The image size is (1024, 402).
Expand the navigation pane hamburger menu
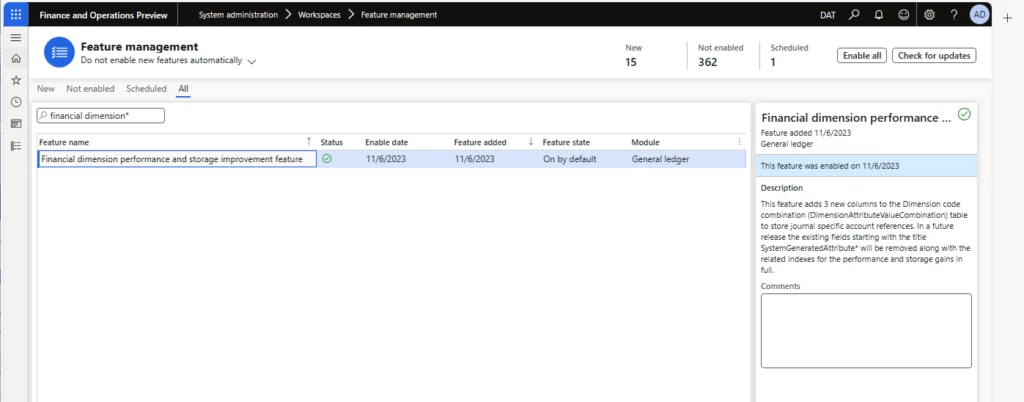15,37
